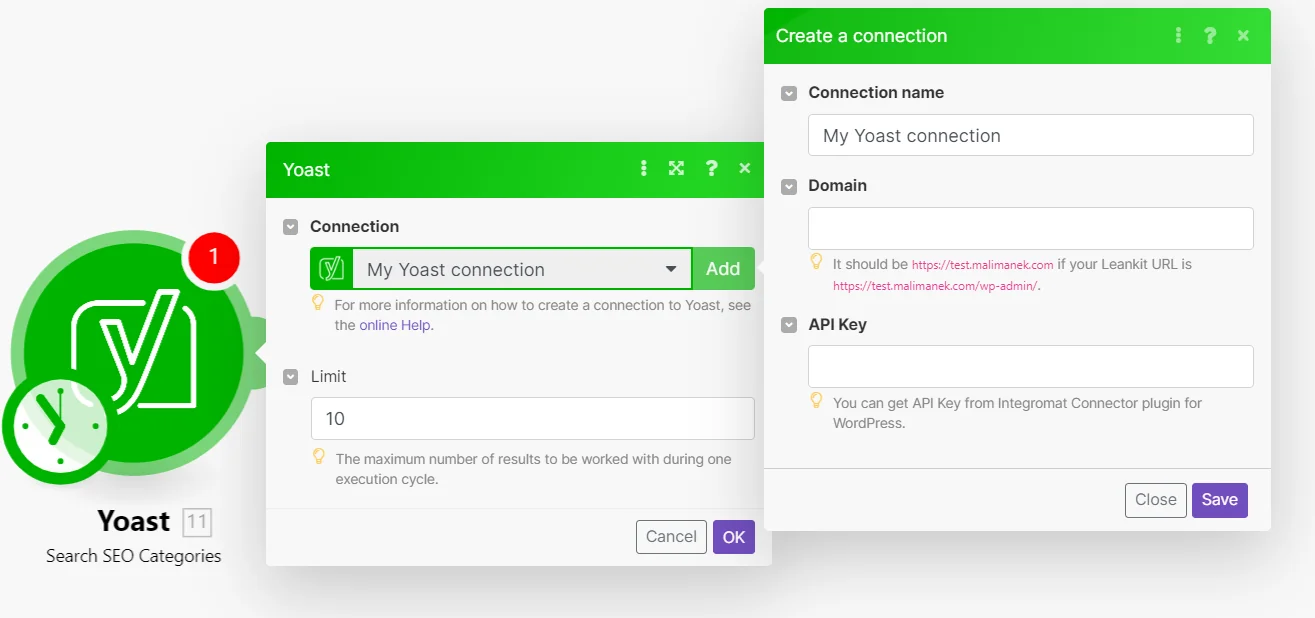Follow the online Help link
The image size is (1315, 618).
[395, 325]
